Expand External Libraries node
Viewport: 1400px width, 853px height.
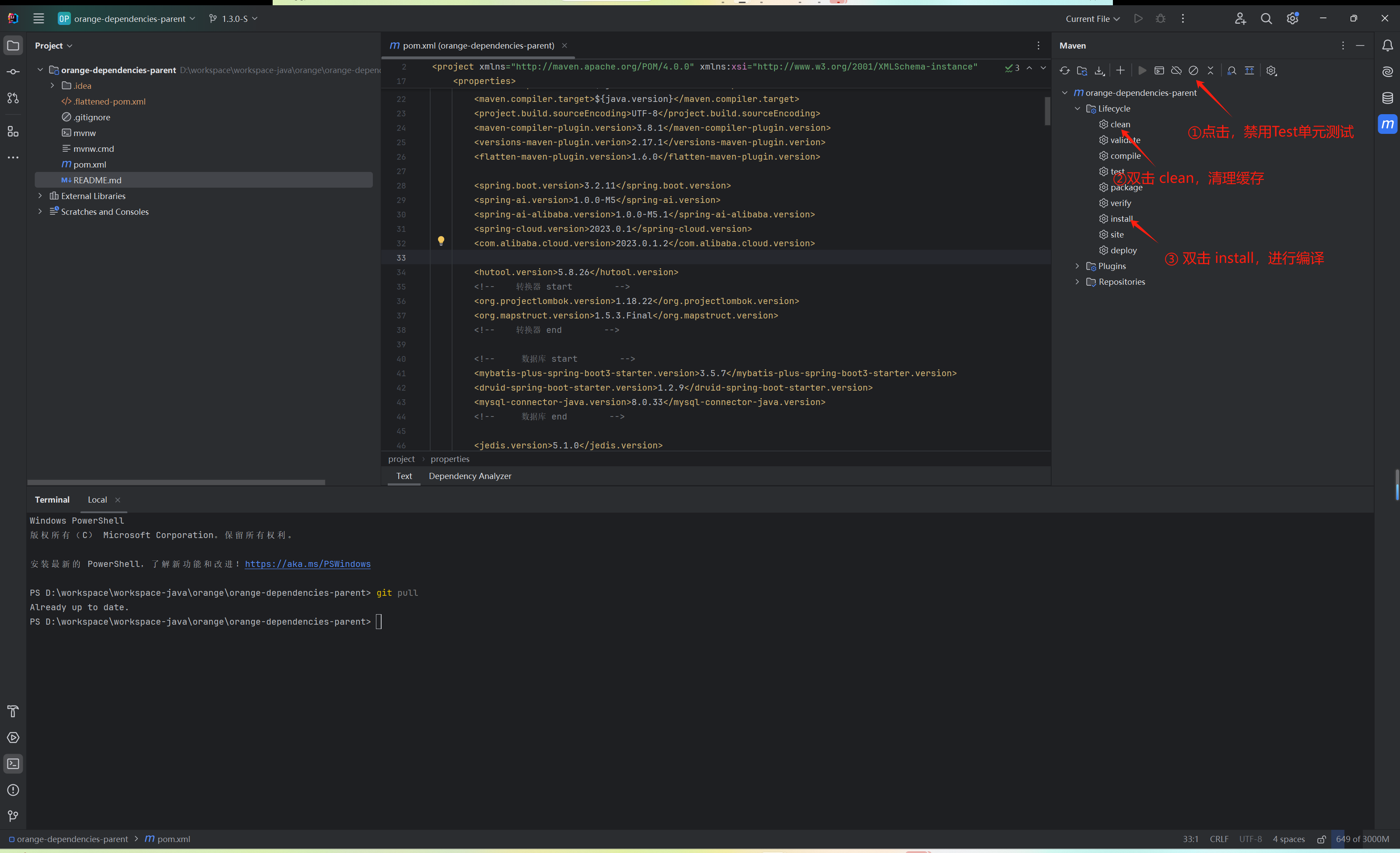[x=40, y=196]
